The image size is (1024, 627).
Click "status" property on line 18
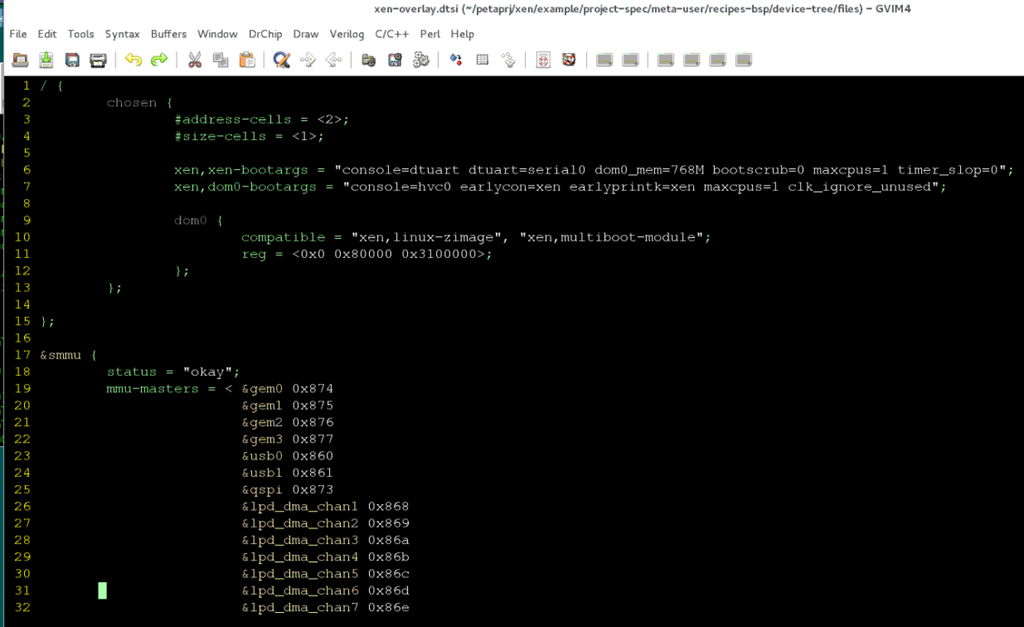point(132,372)
